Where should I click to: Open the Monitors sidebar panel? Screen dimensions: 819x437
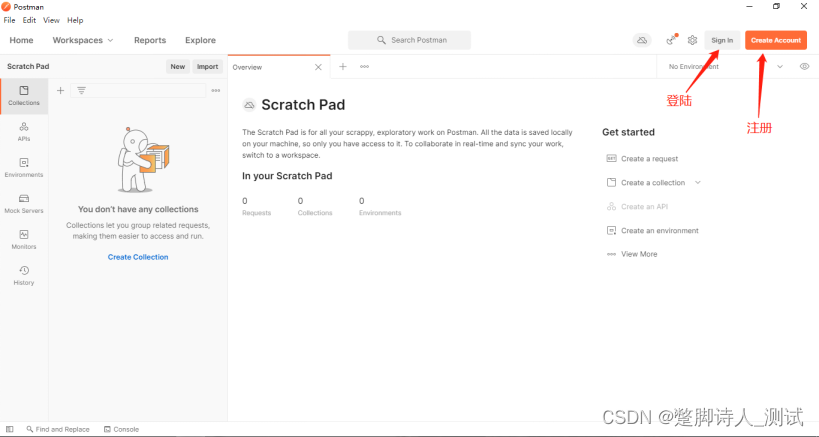(x=24, y=240)
